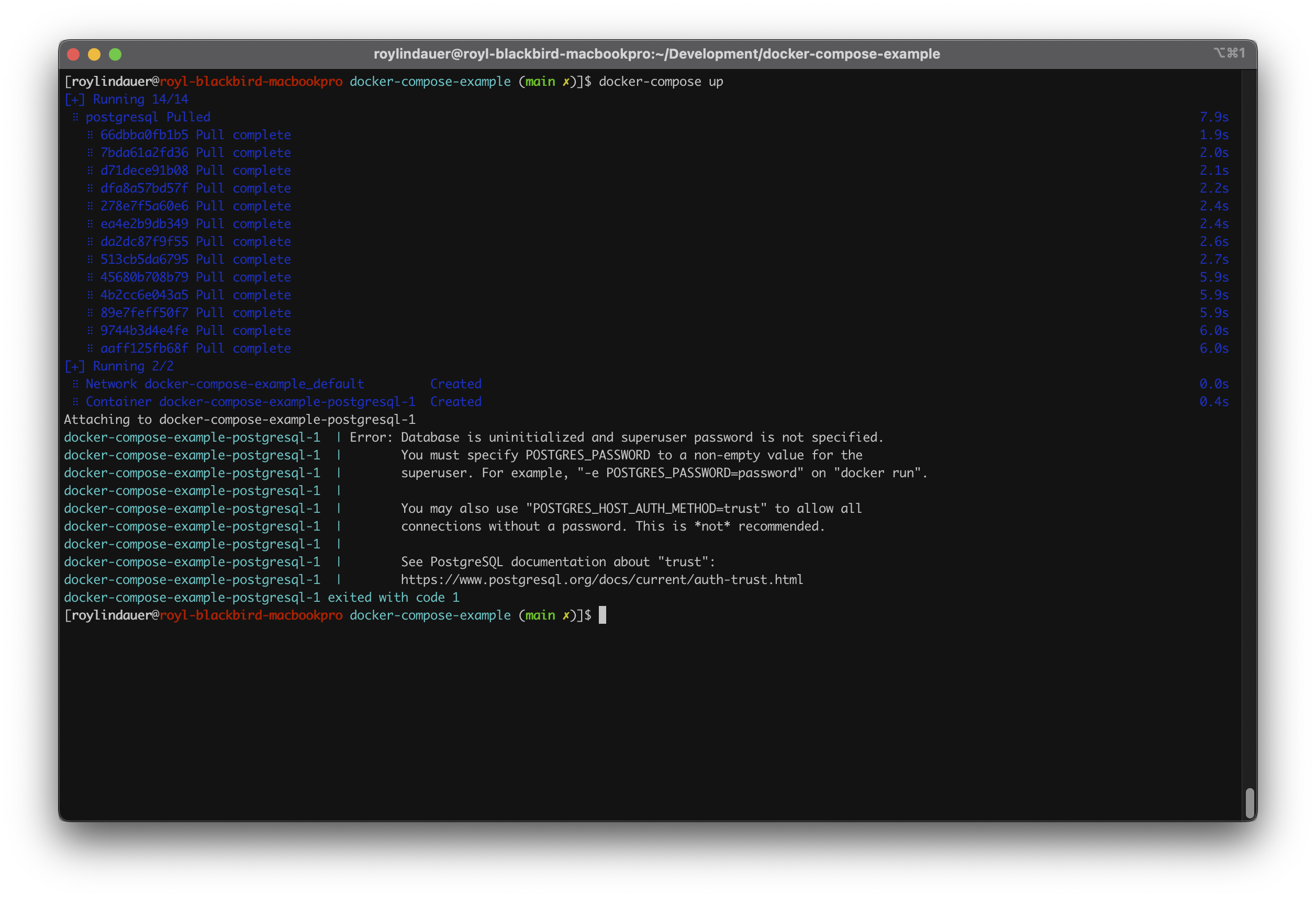Screen dimensions: 1316x899
Task: Click layer '278e7f5a60e6 Pull complete'
Action: pos(195,206)
